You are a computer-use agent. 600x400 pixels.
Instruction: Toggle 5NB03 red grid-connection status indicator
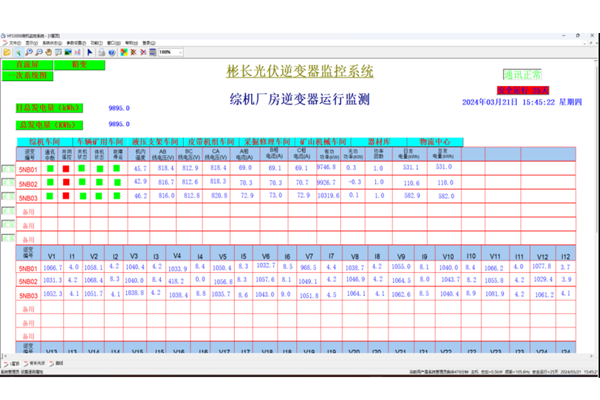tap(66, 198)
